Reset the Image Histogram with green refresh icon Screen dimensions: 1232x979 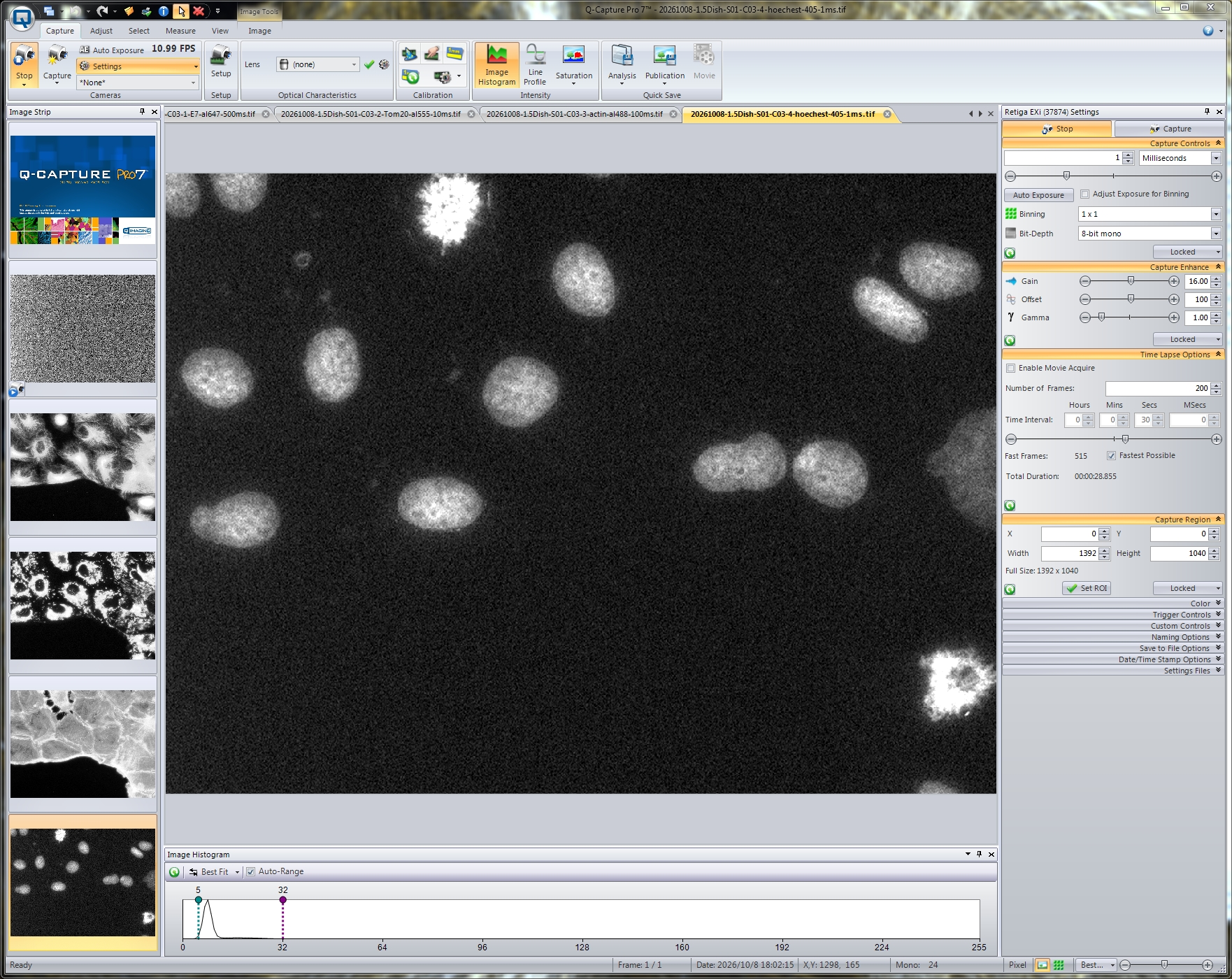[175, 872]
